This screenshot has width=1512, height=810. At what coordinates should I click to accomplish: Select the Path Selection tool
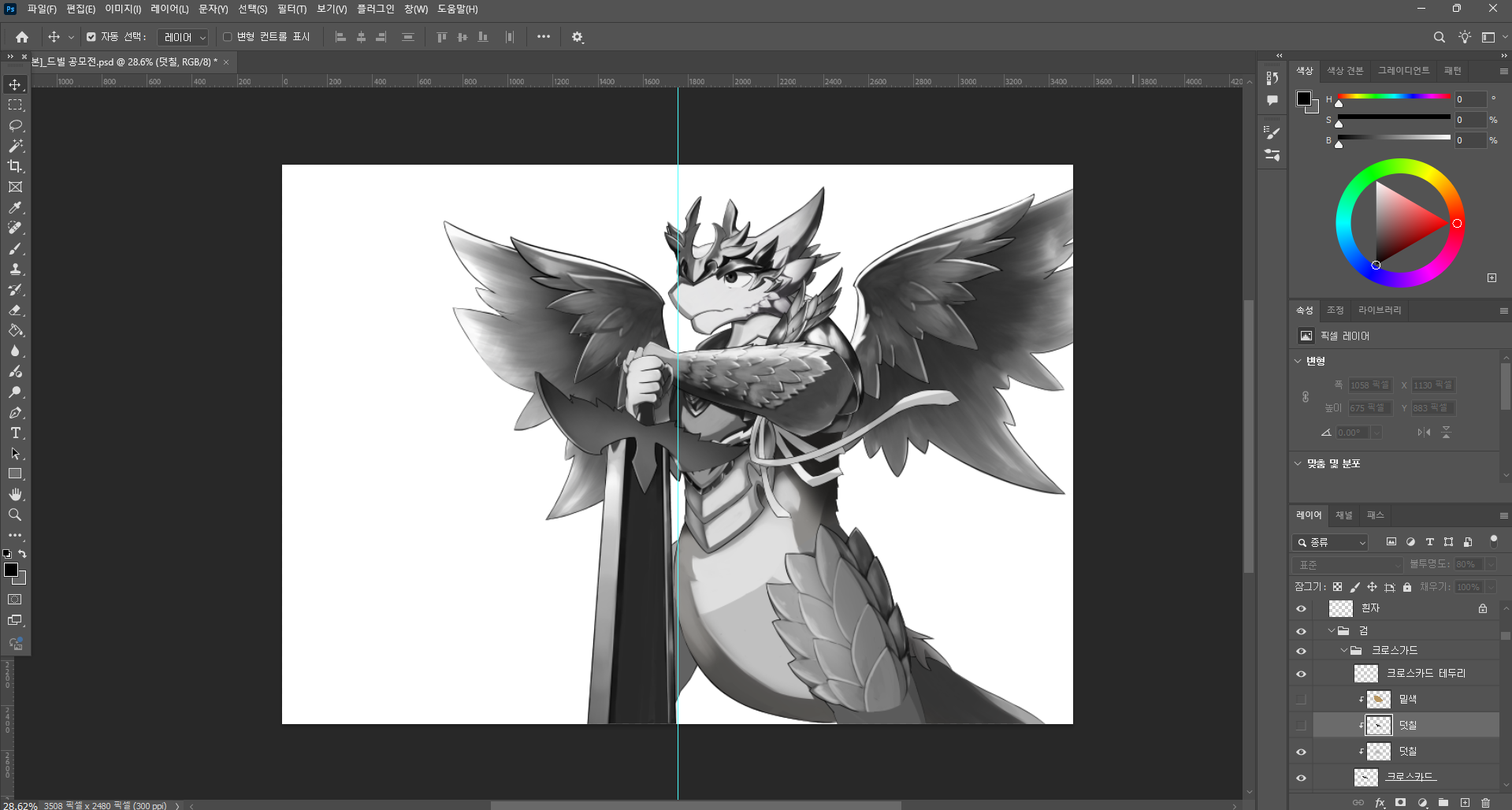(15, 453)
